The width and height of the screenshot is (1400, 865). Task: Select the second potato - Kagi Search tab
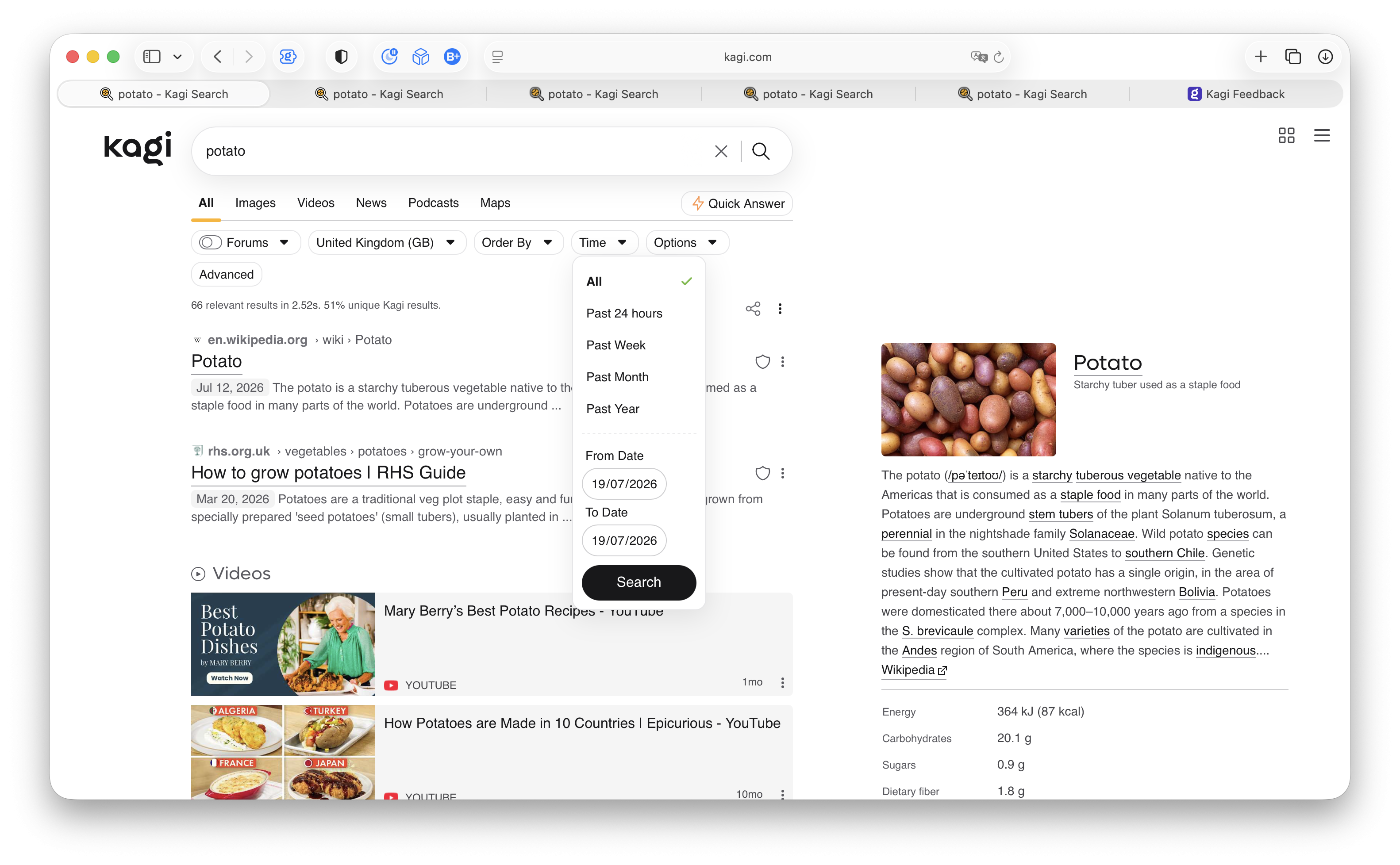(379, 94)
